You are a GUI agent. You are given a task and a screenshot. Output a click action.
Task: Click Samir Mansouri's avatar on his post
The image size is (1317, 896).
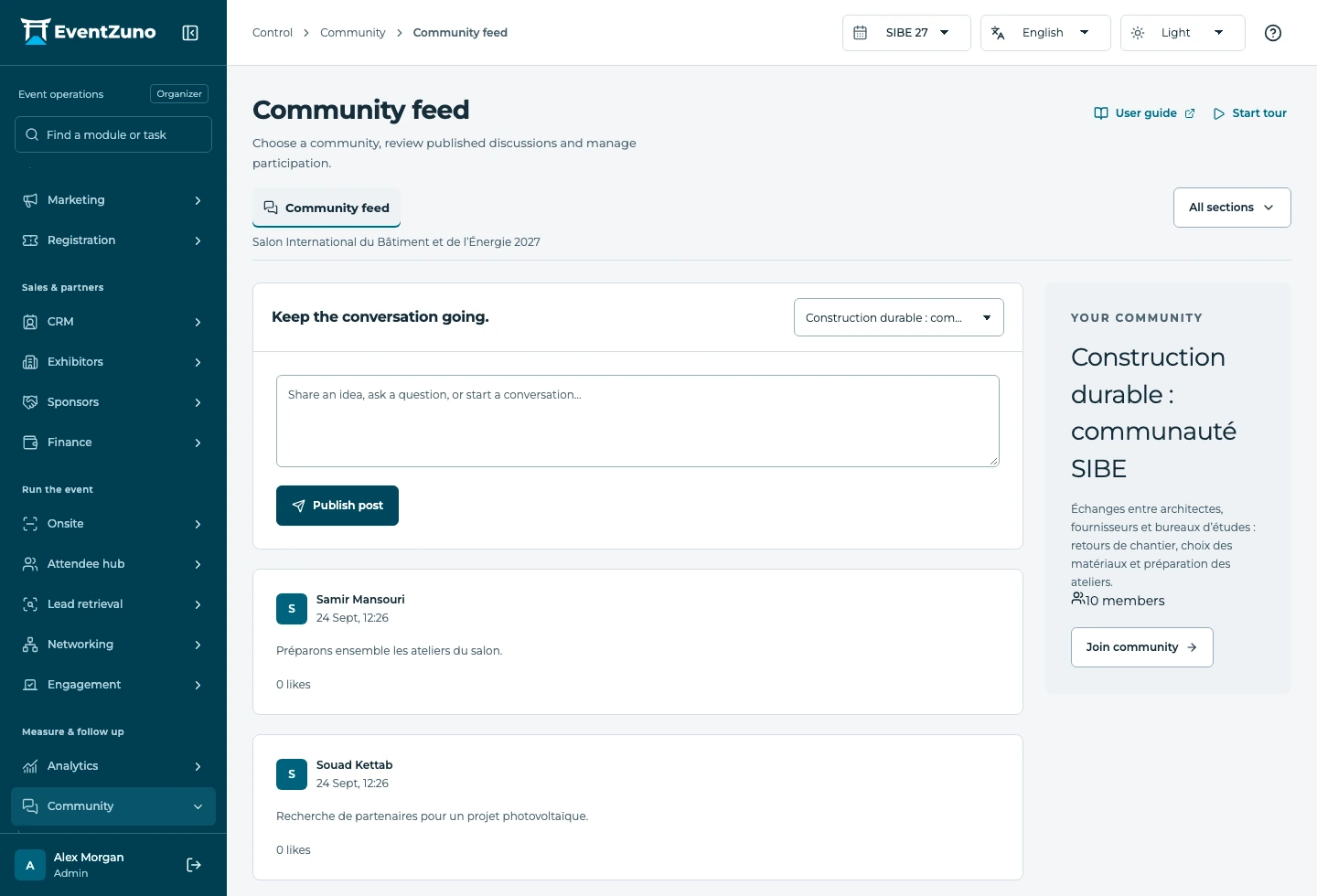click(x=292, y=609)
